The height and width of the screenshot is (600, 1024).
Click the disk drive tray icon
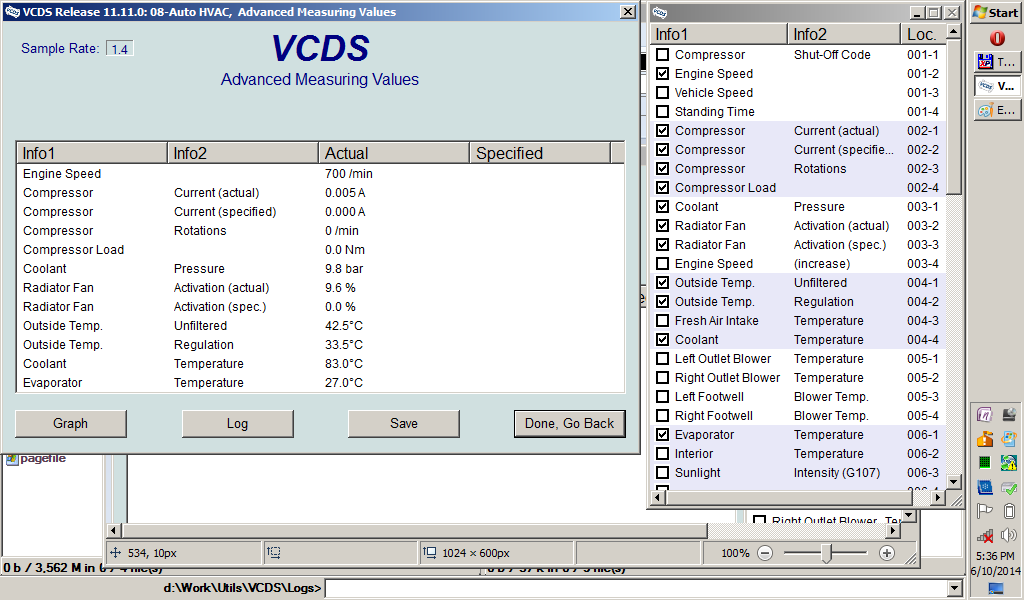click(1009, 414)
